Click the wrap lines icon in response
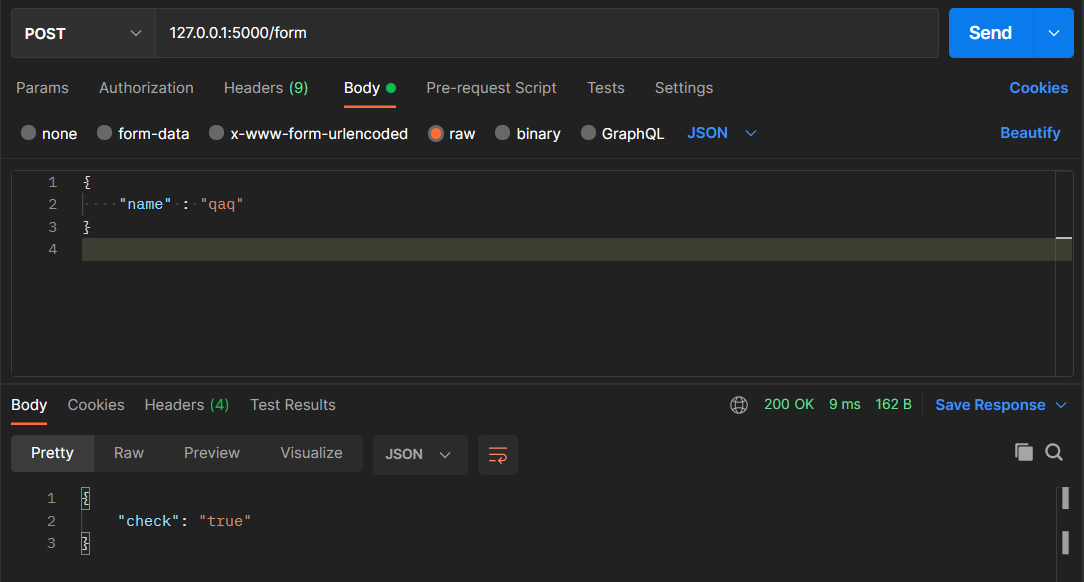This screenshot has width=1084, height=582. (x=497, y=455)
